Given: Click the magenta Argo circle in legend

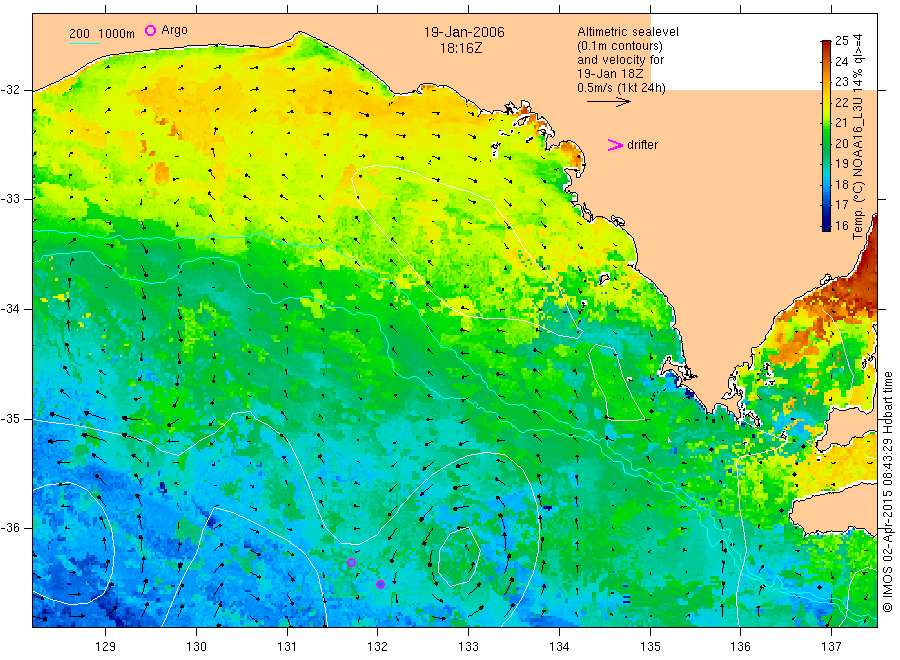Looking at the screenshot, I should (x=150, y=30).
